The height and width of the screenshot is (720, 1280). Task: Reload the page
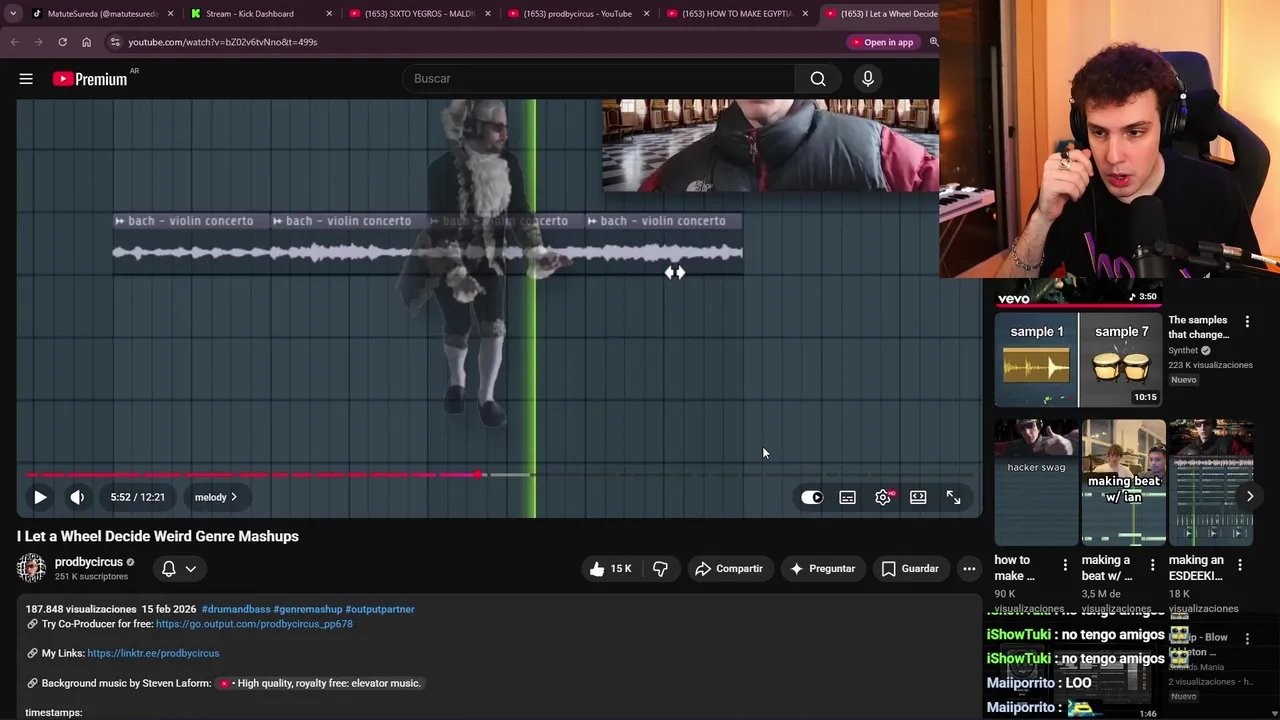(x=62, y=42)
